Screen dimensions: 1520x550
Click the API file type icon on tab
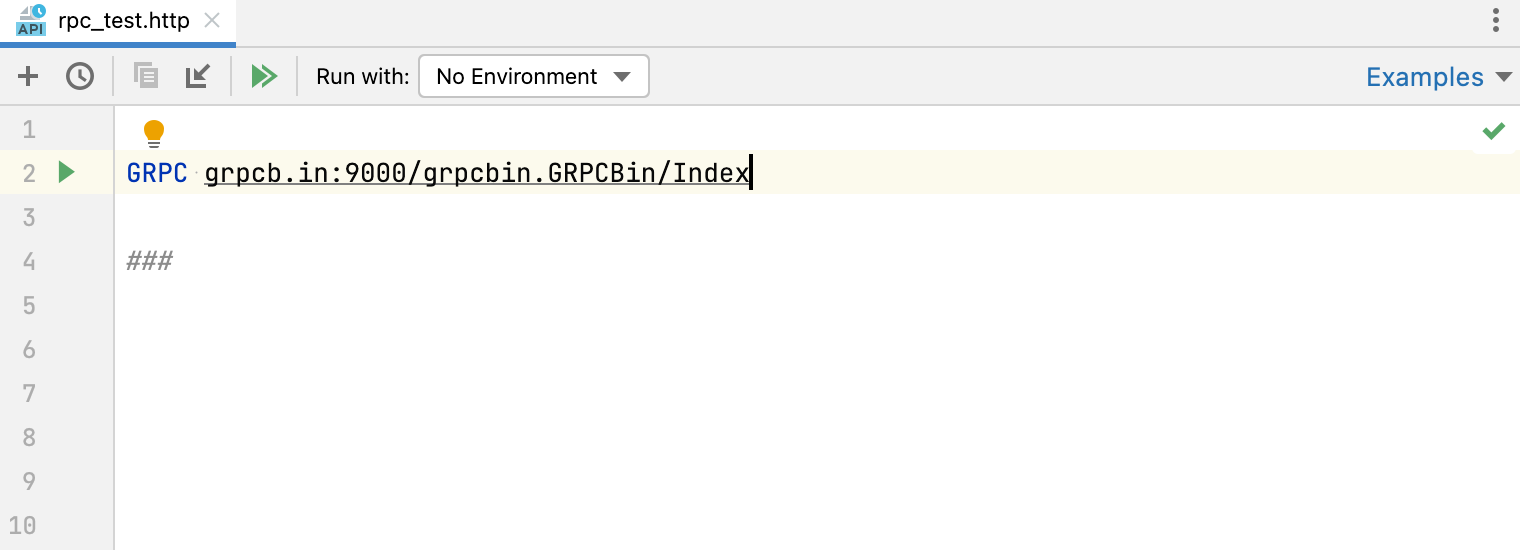pyautogui.click(x=31, y=20)
